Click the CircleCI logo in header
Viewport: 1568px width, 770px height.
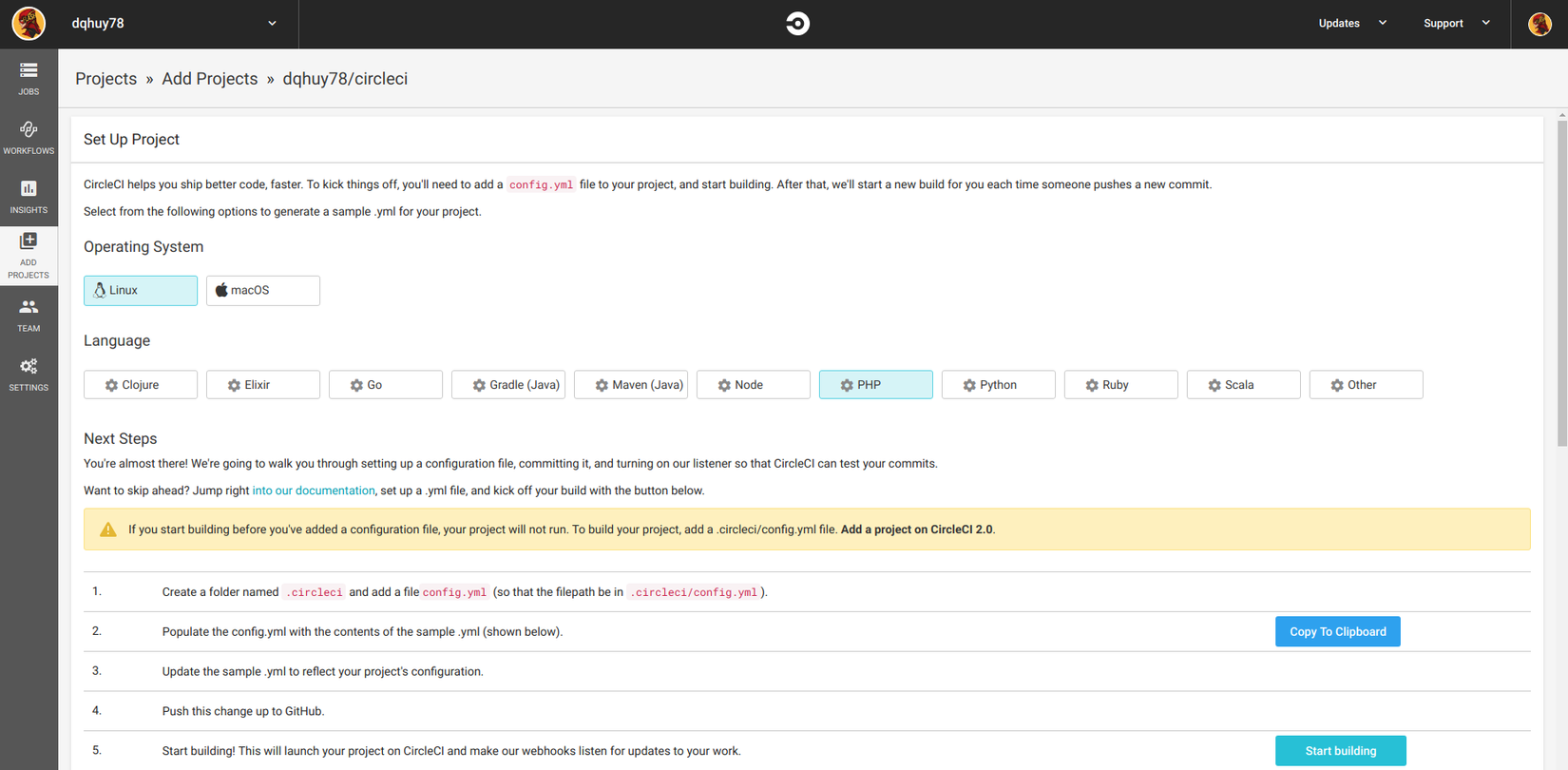(797, 24)
